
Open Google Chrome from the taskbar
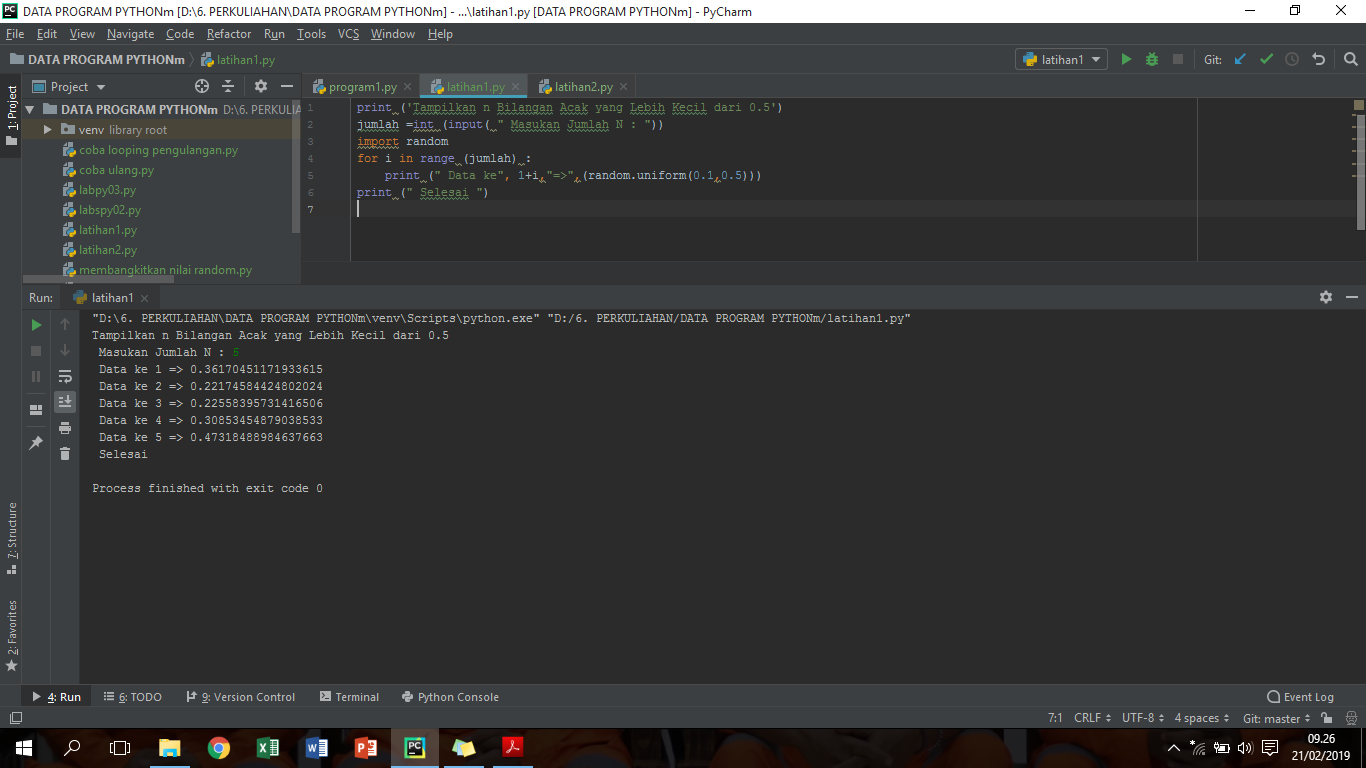pos(219,747)
